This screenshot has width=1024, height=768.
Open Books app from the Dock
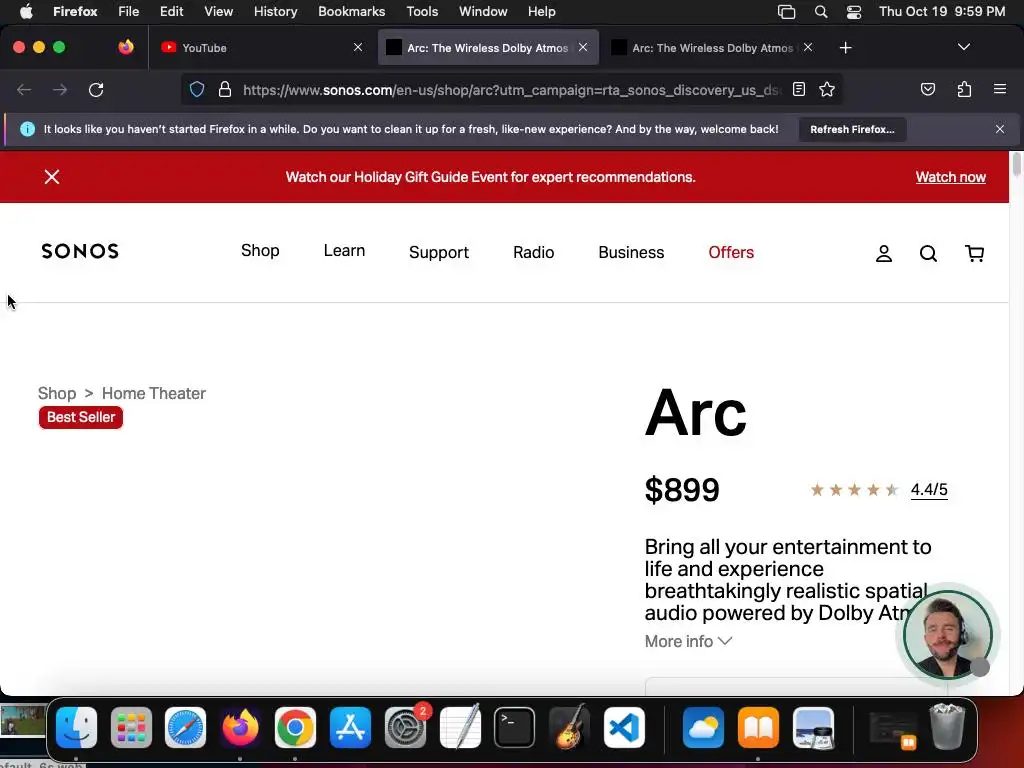(758, 728)
